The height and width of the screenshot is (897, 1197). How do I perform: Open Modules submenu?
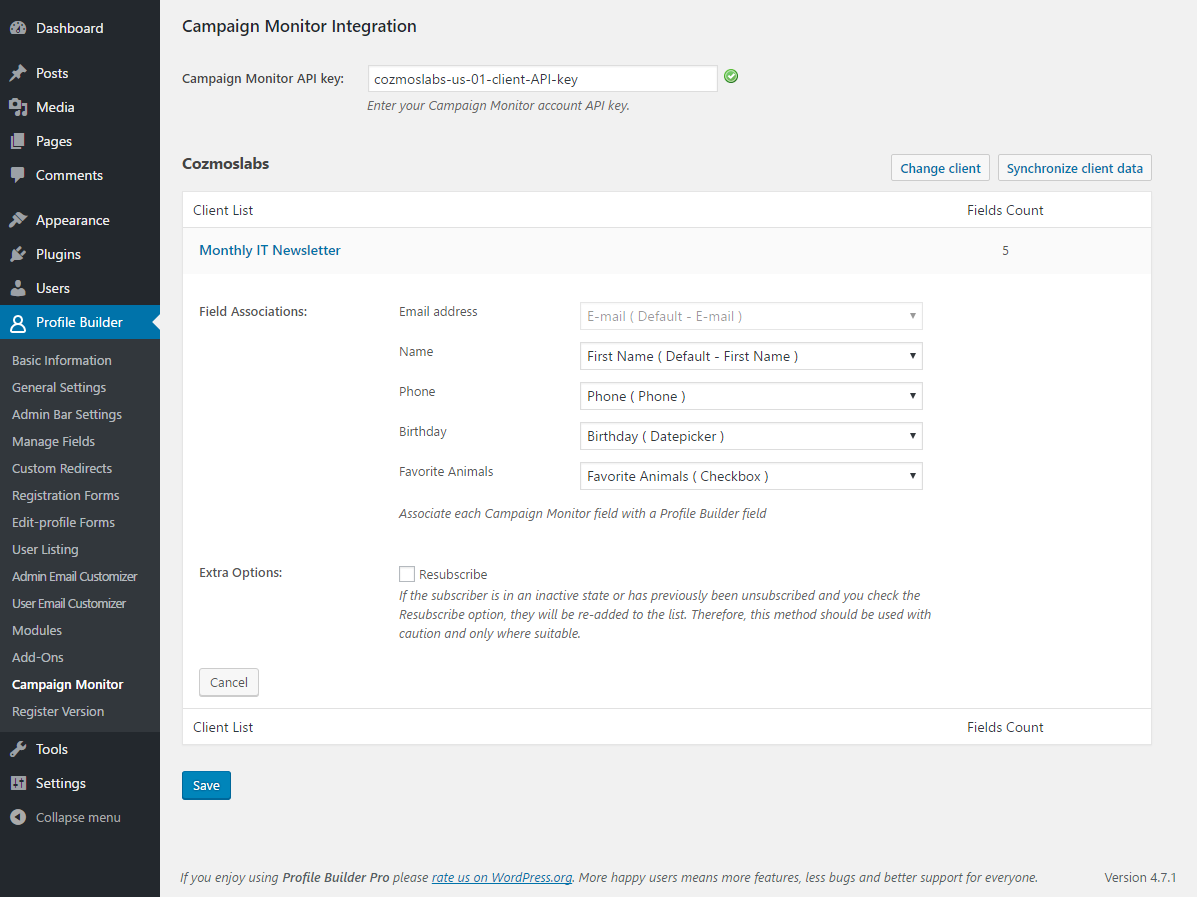[x=37, y=631]
